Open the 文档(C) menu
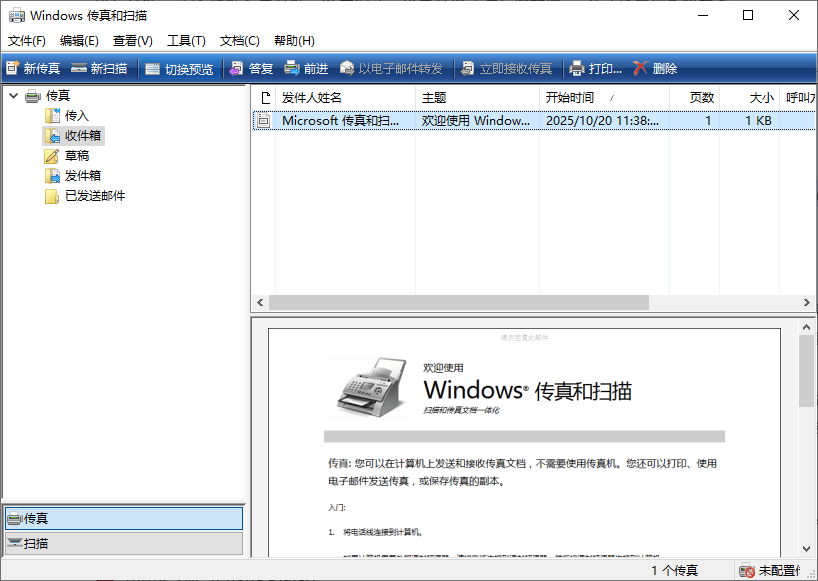Screen dimensions: 818x581 pos(239,41)
